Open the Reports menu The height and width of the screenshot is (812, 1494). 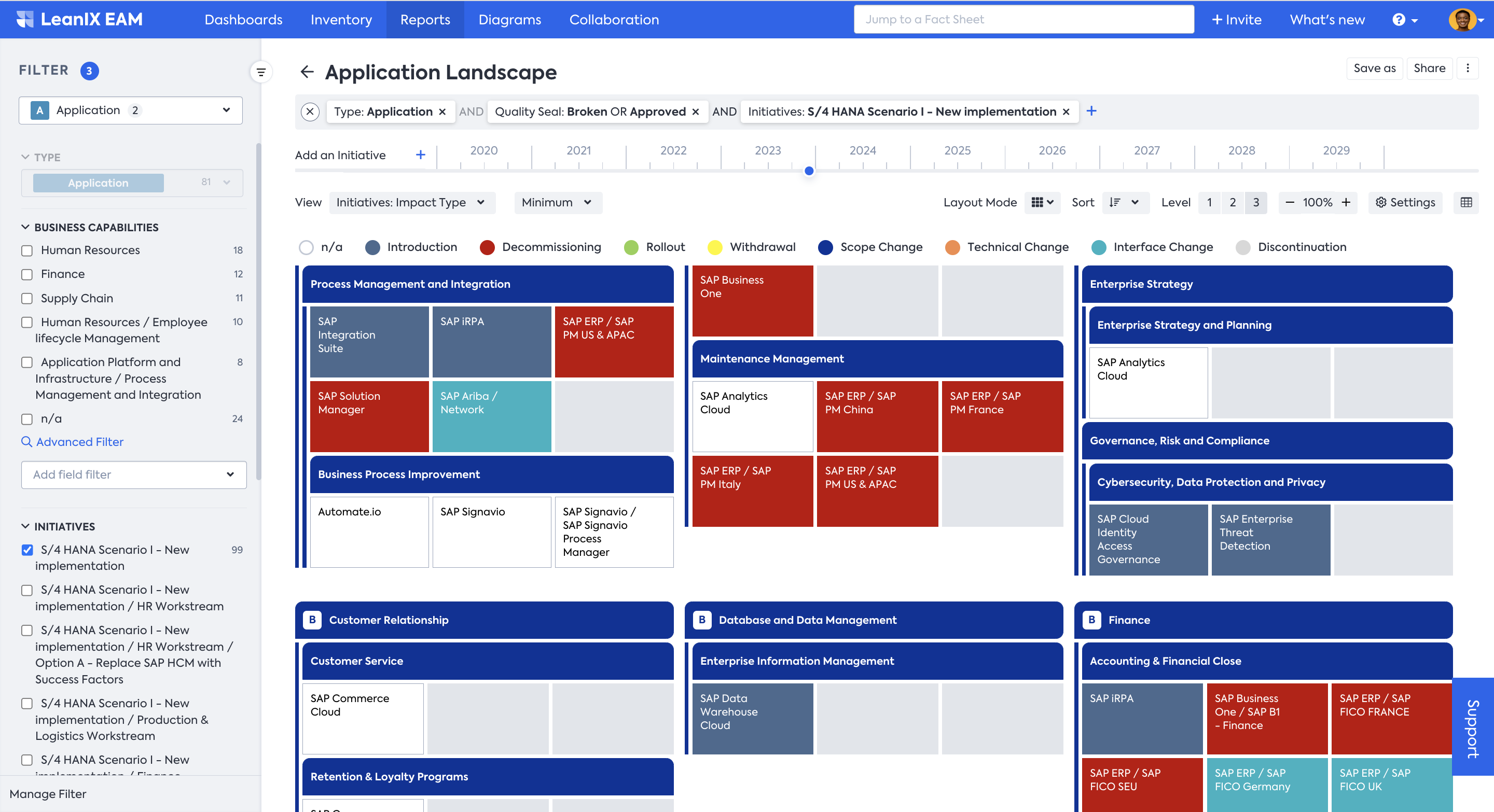[425, 20]
